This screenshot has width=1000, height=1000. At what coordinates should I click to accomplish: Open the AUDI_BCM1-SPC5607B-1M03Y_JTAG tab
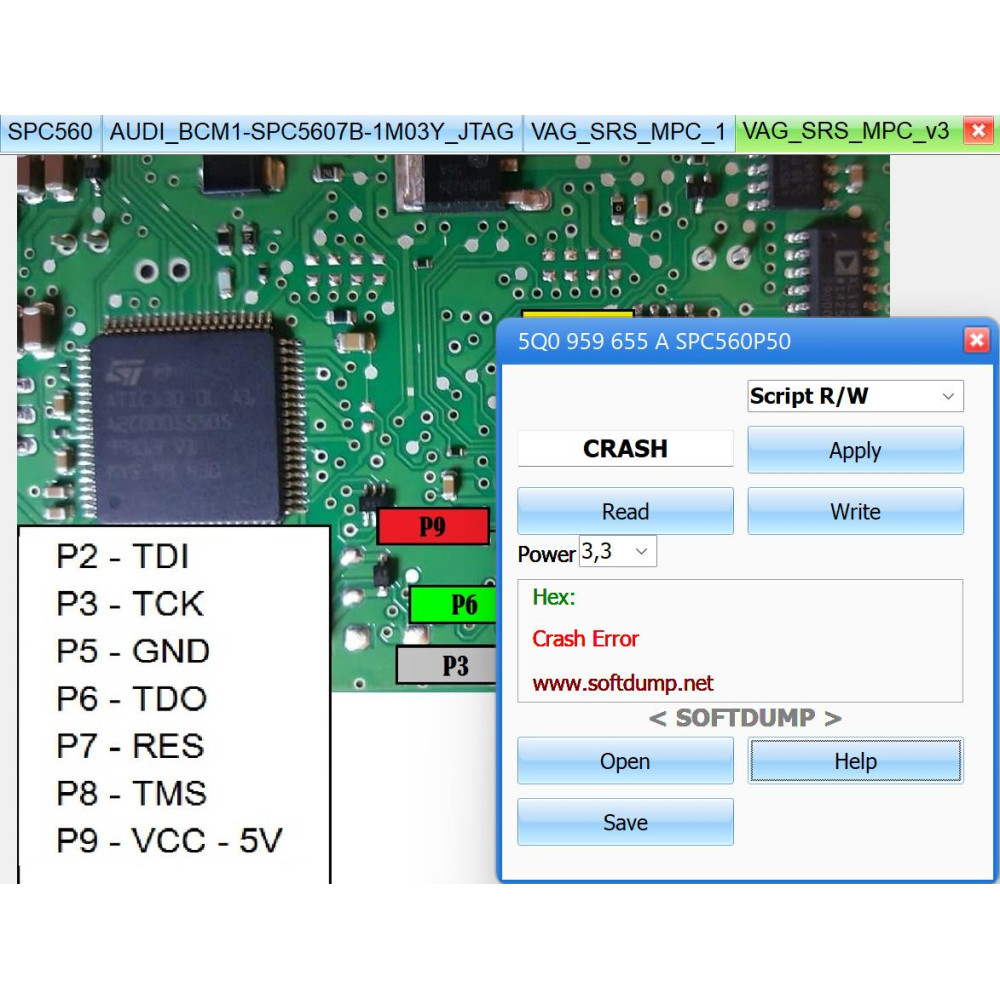coord(312,132)
